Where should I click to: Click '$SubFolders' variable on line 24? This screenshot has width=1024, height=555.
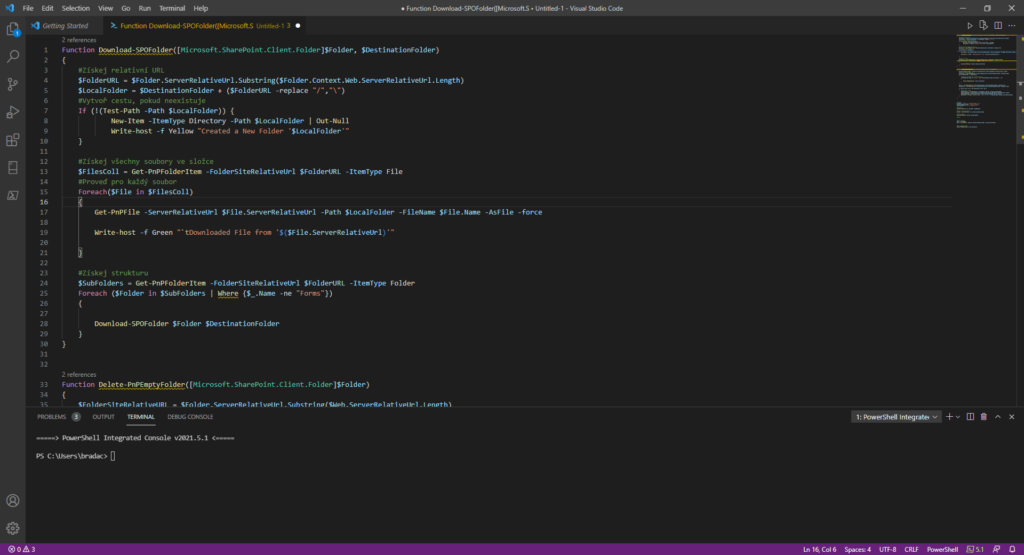101,283
